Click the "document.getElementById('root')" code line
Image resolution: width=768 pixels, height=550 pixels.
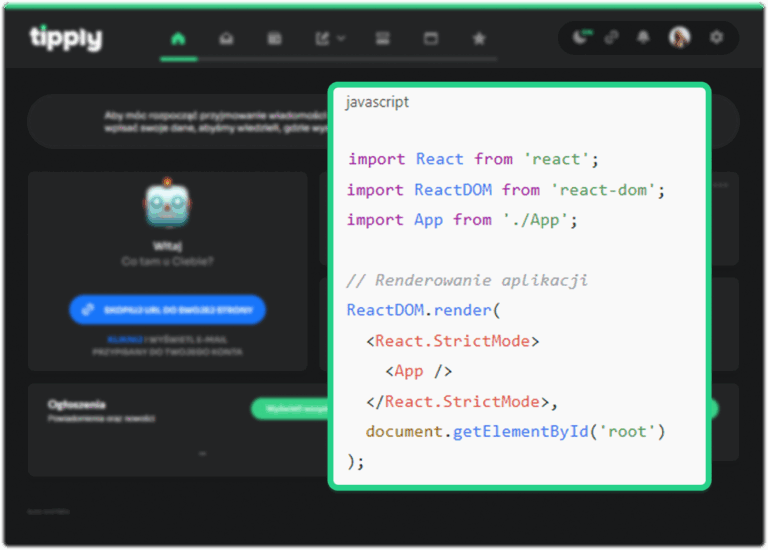(x=515, y=431)
